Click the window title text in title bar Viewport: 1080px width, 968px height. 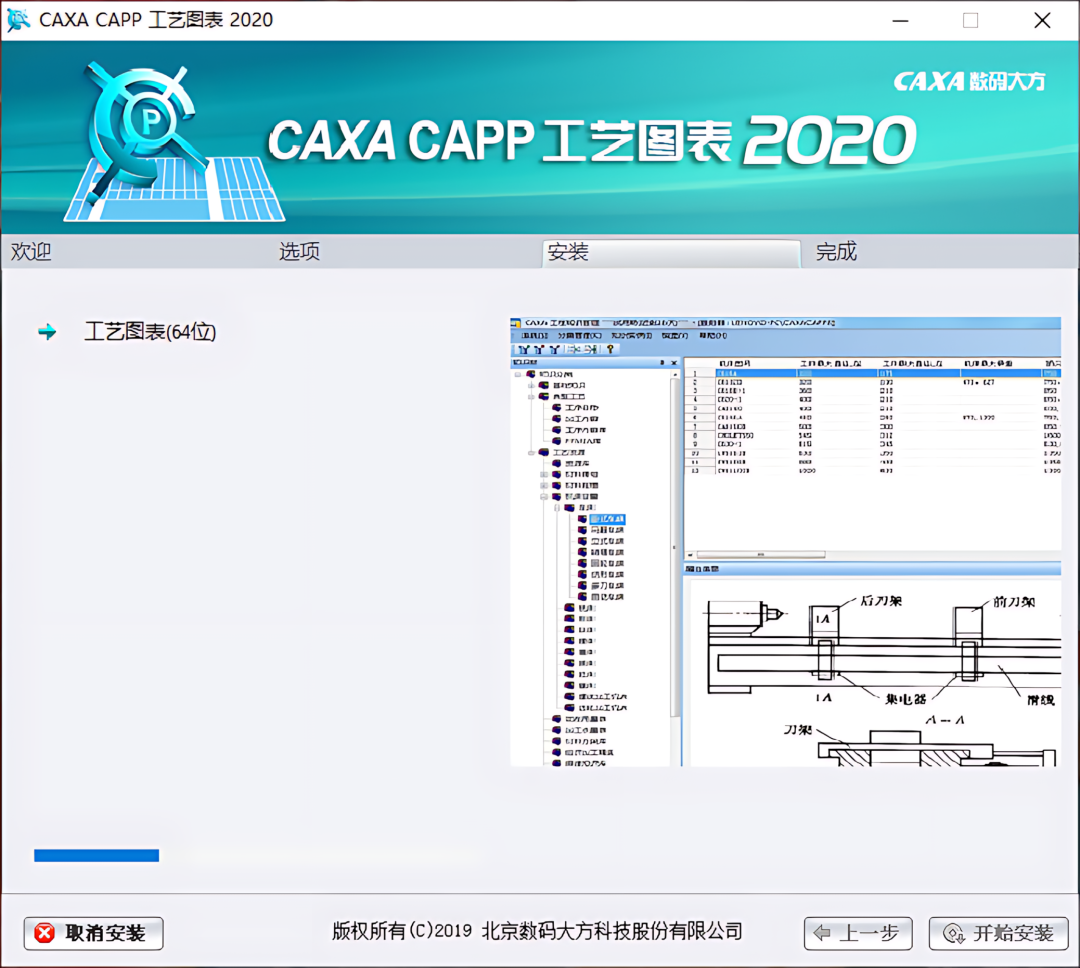coord(156,19)
